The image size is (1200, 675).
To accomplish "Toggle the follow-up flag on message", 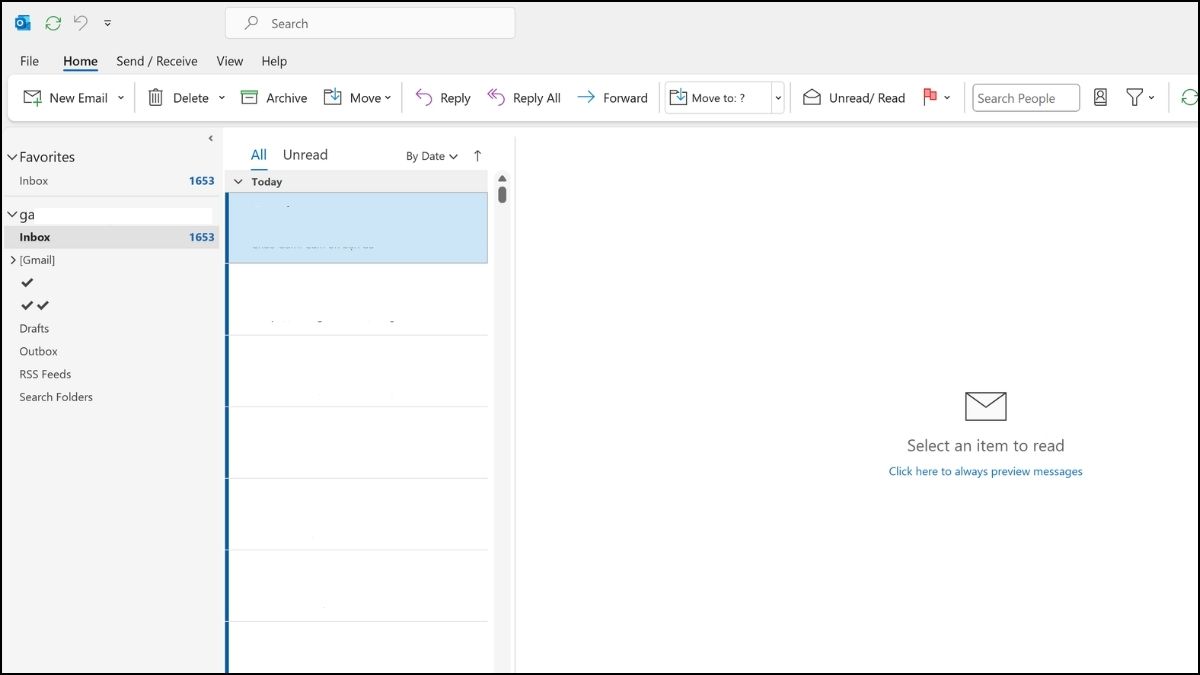I will click(929, 97).
